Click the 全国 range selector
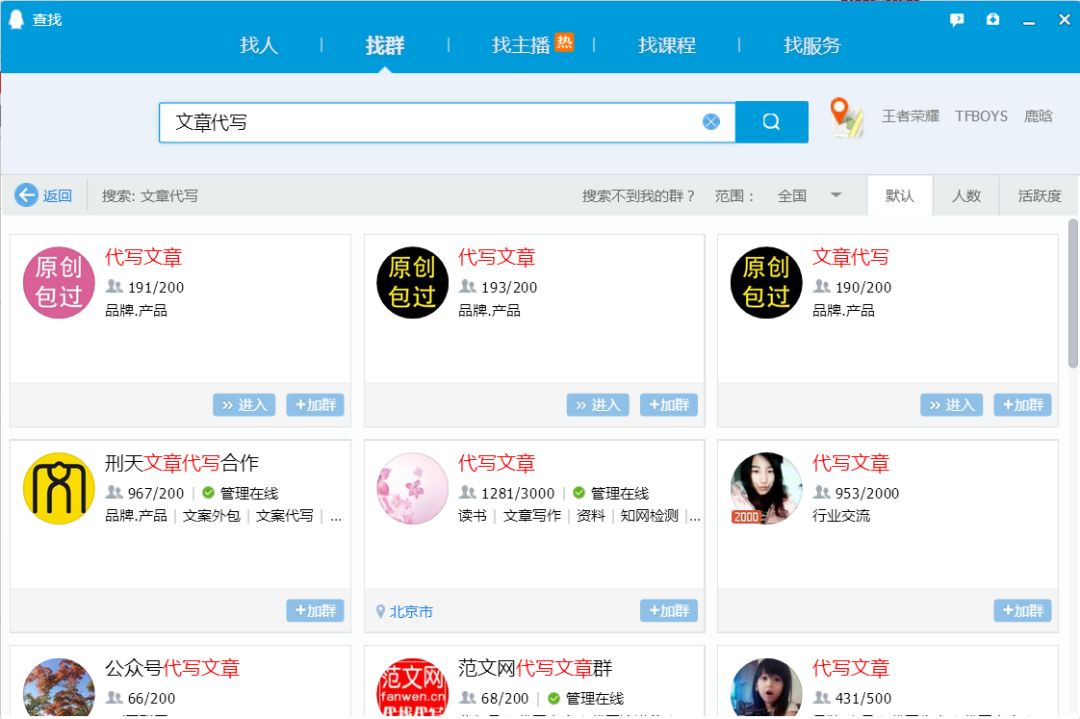Viewport: 1080px width, 719px height. (x=792, y=196)
